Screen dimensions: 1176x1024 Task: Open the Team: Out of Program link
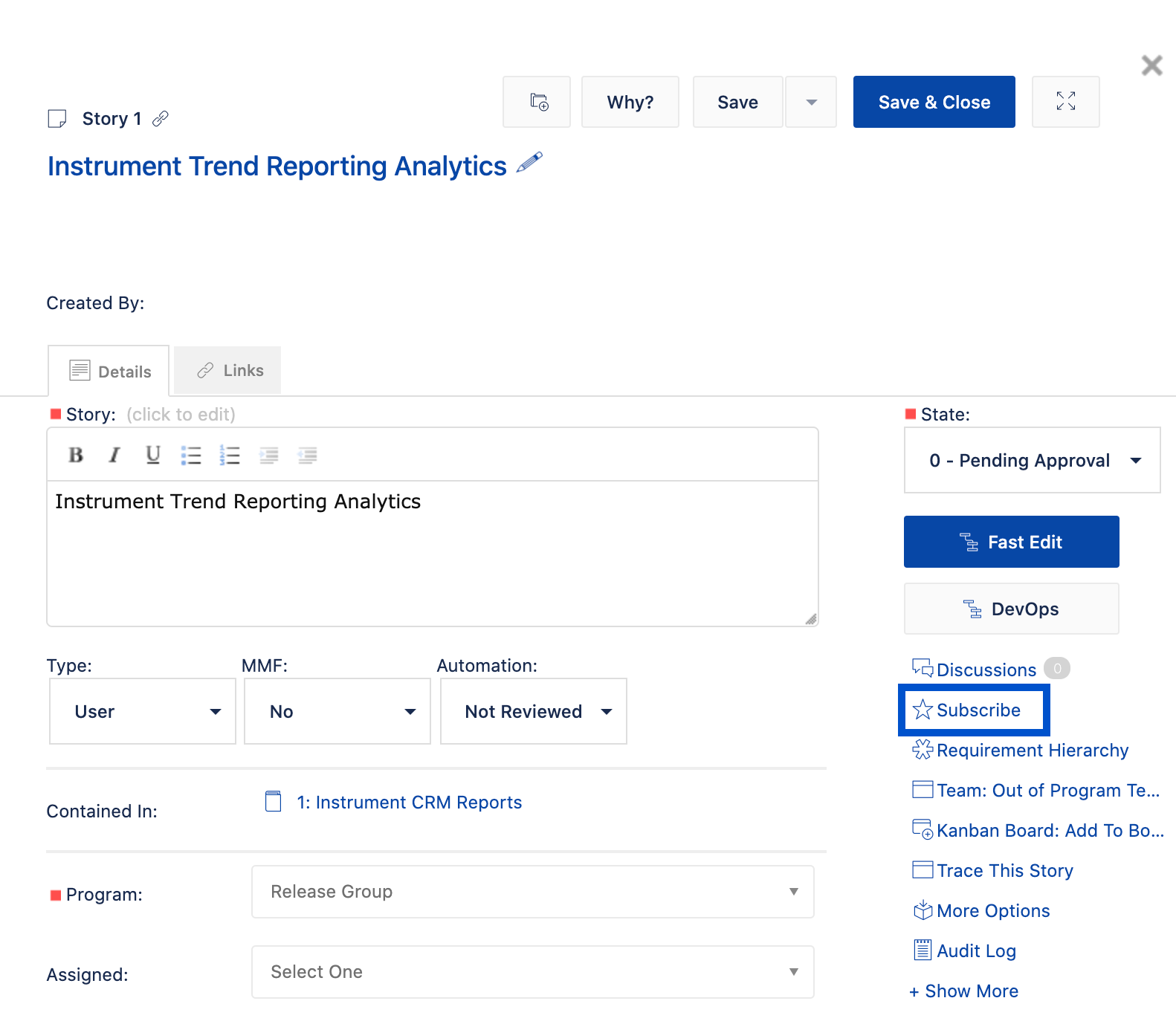(1048, 790)
